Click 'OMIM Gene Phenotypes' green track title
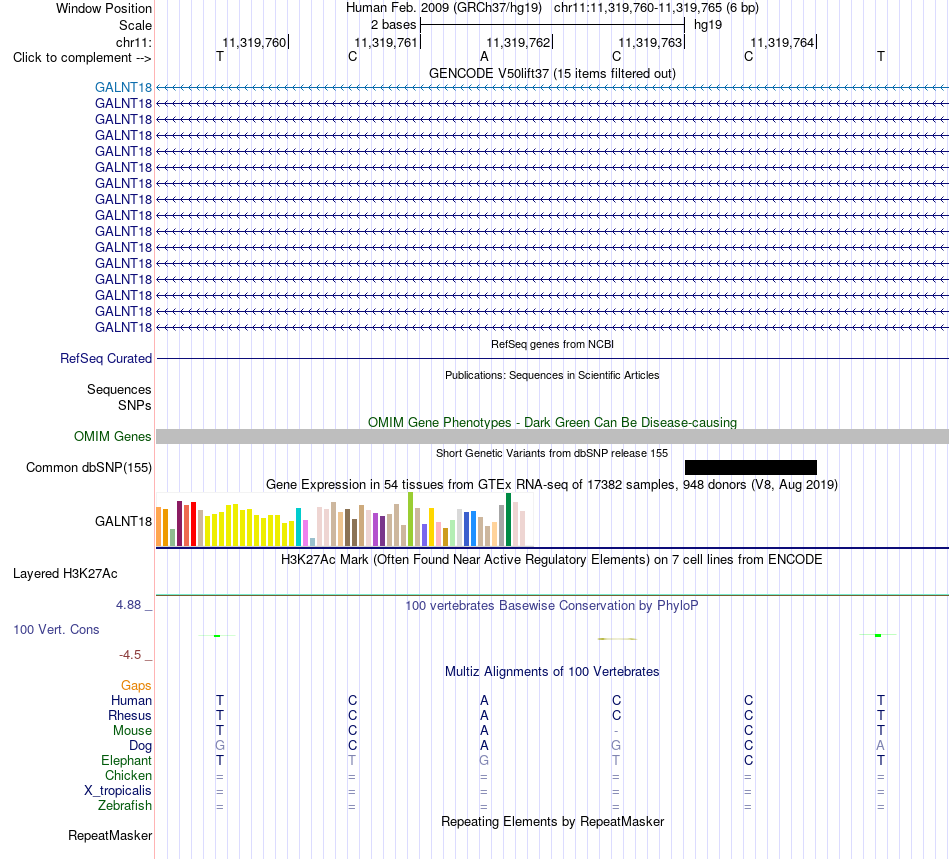 (552, 422)
